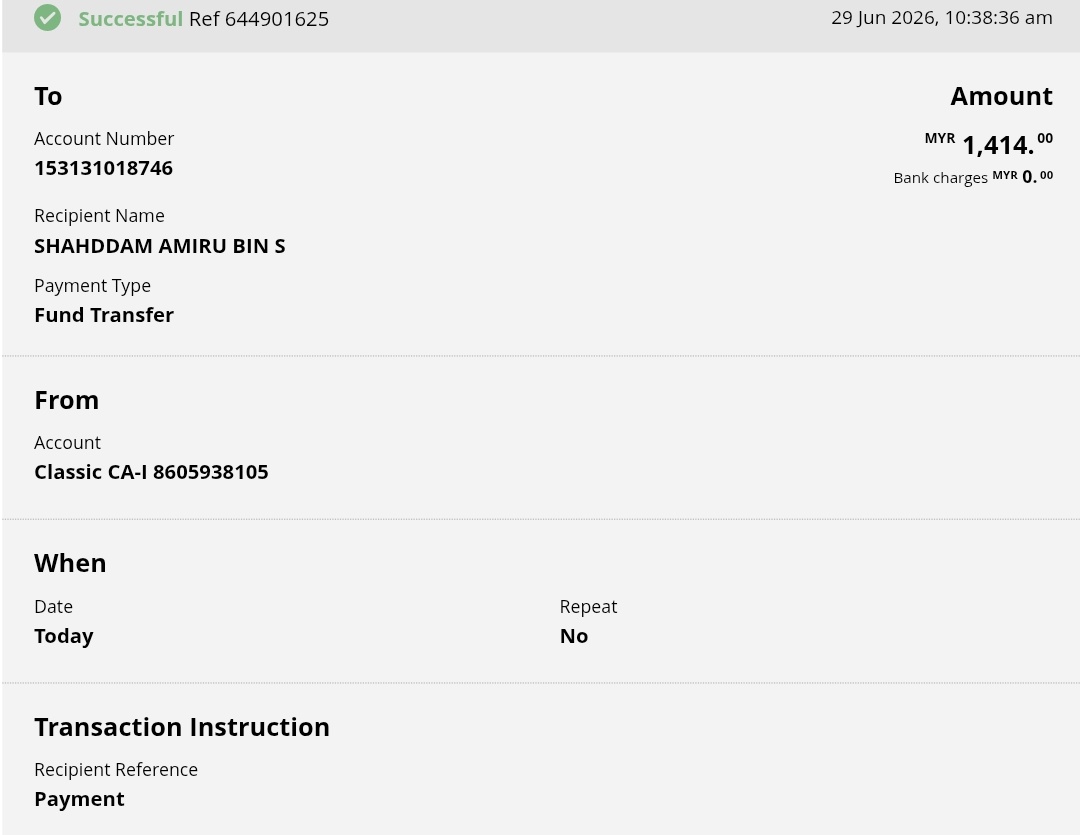
Task: Click the Repeat value No
Action: [x=574, y=636]
